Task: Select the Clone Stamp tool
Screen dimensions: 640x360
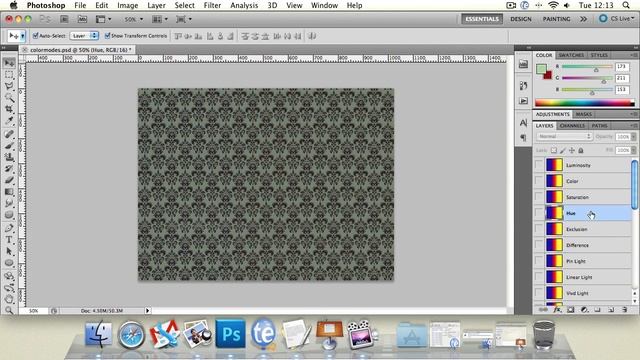Action: click(9, 157)
